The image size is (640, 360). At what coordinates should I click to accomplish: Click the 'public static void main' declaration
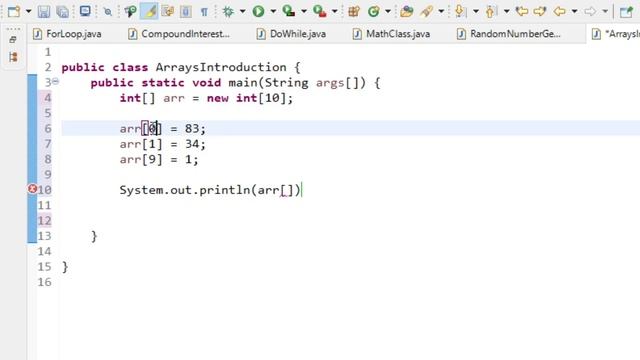pyautogui.click(x=236, y=83)
